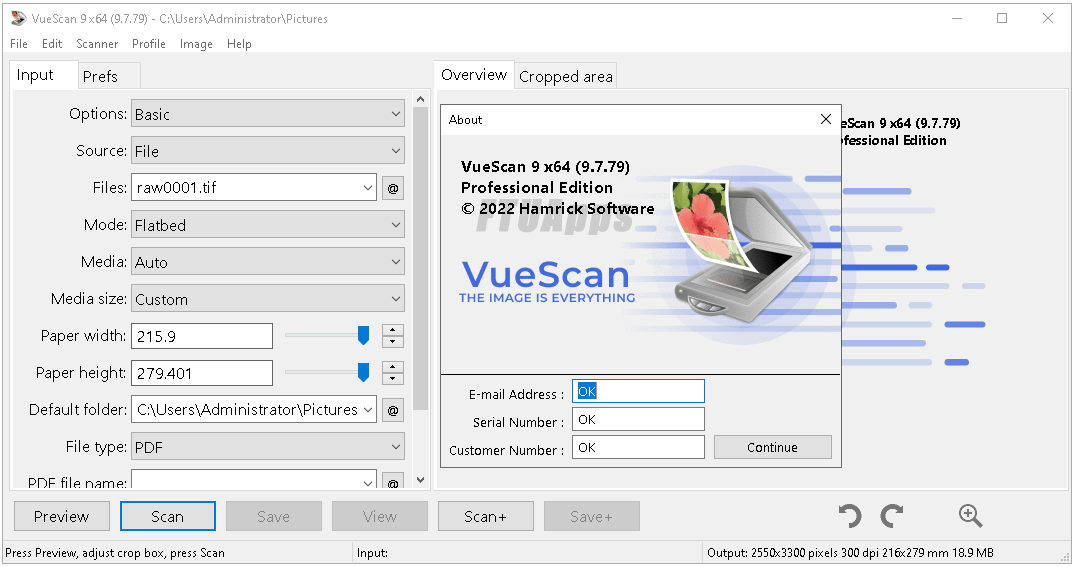Click the @ button next to Files
The height and width of the screenshot is (567, 1074).
392,188
